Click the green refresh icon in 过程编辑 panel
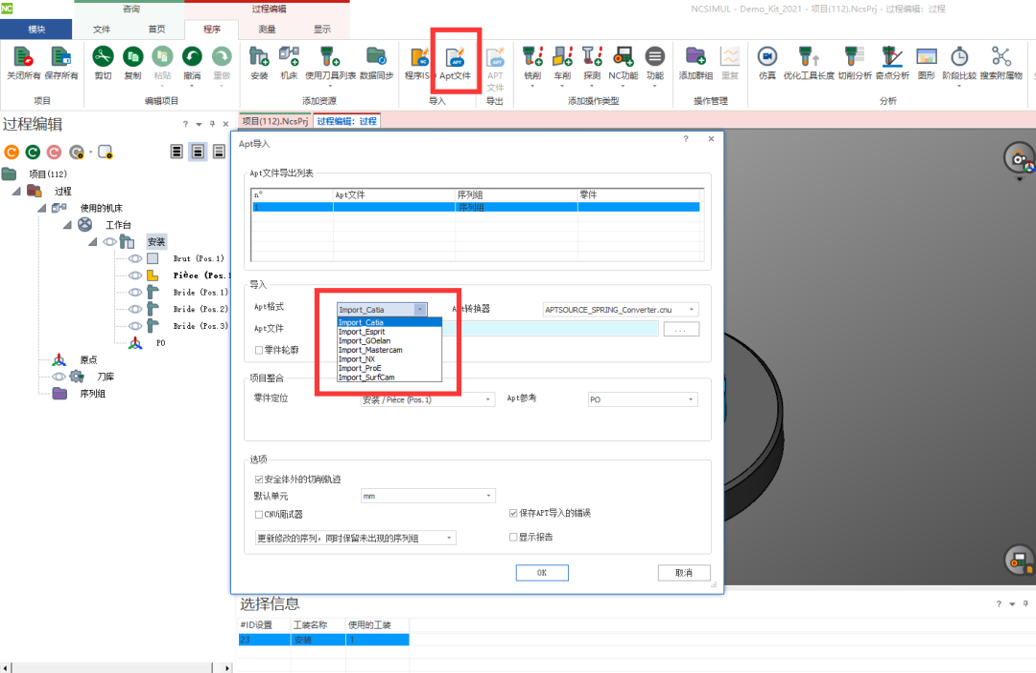This screenshot has height=673, width=1036. [33, 153]
